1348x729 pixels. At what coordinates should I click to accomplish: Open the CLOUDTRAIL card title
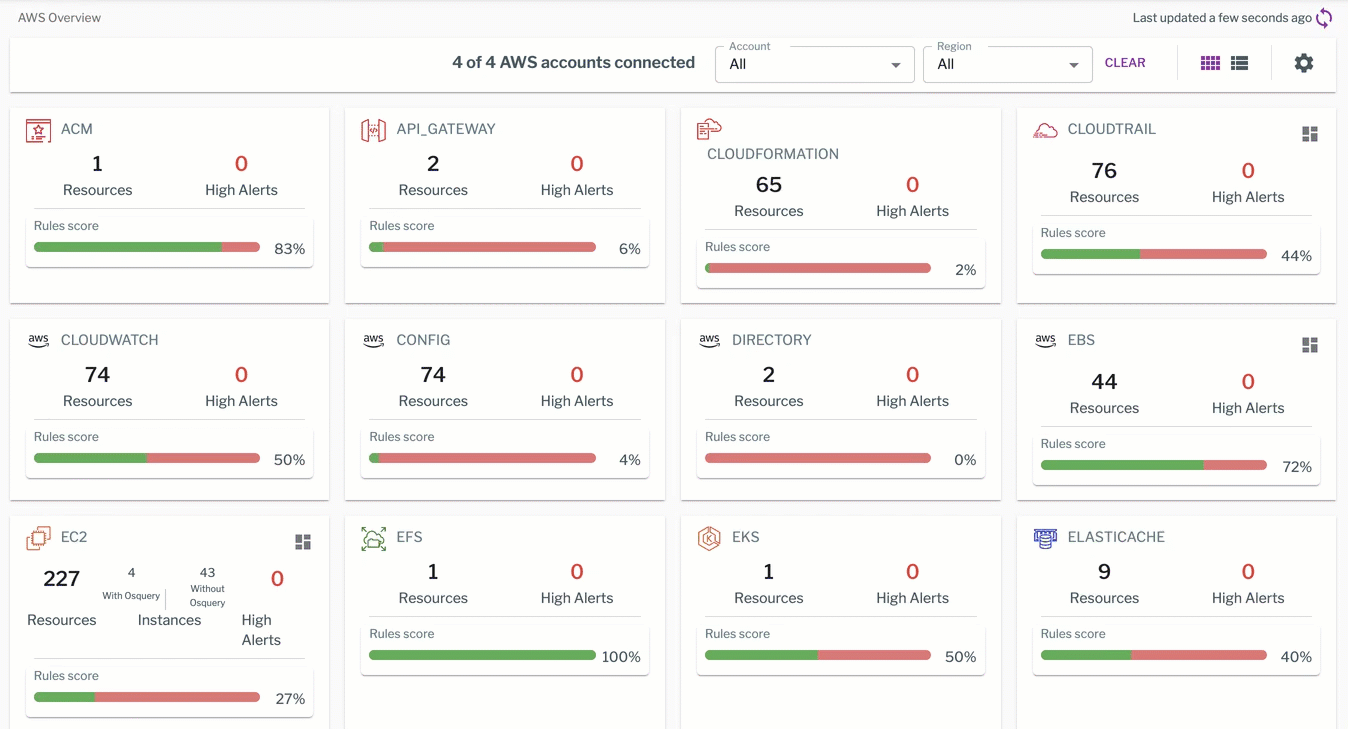pyautogui.click(x=1112, y=129)
